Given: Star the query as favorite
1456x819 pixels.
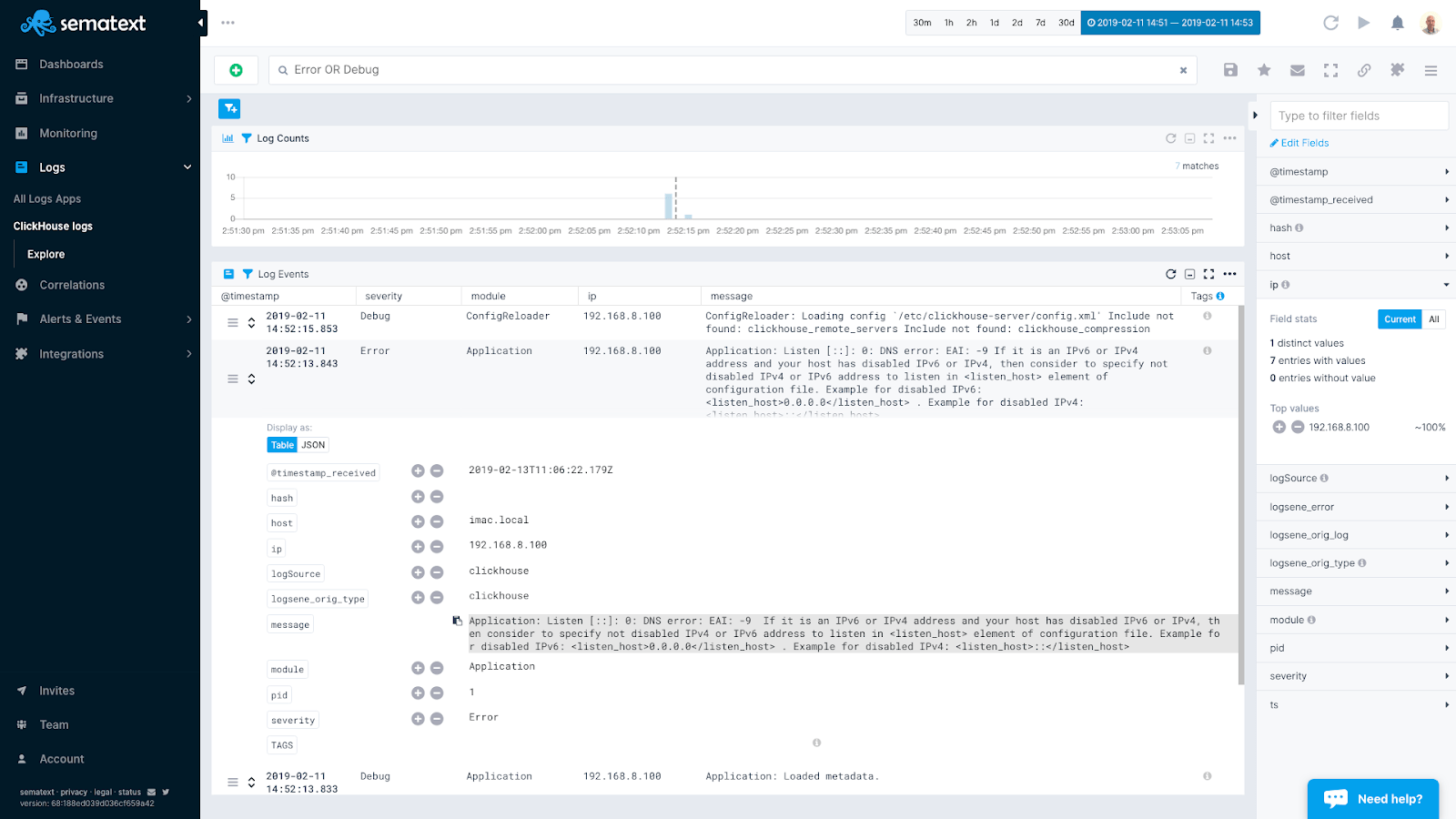Looking at the screenshot, I should tap(1264, 70).
